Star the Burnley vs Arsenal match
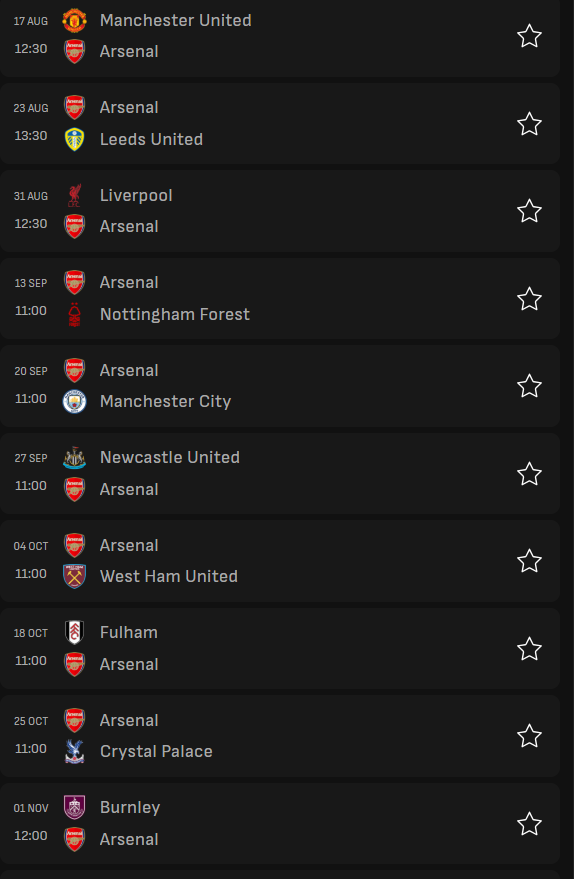This screenshot has height=879, width=574. (529, 824)
